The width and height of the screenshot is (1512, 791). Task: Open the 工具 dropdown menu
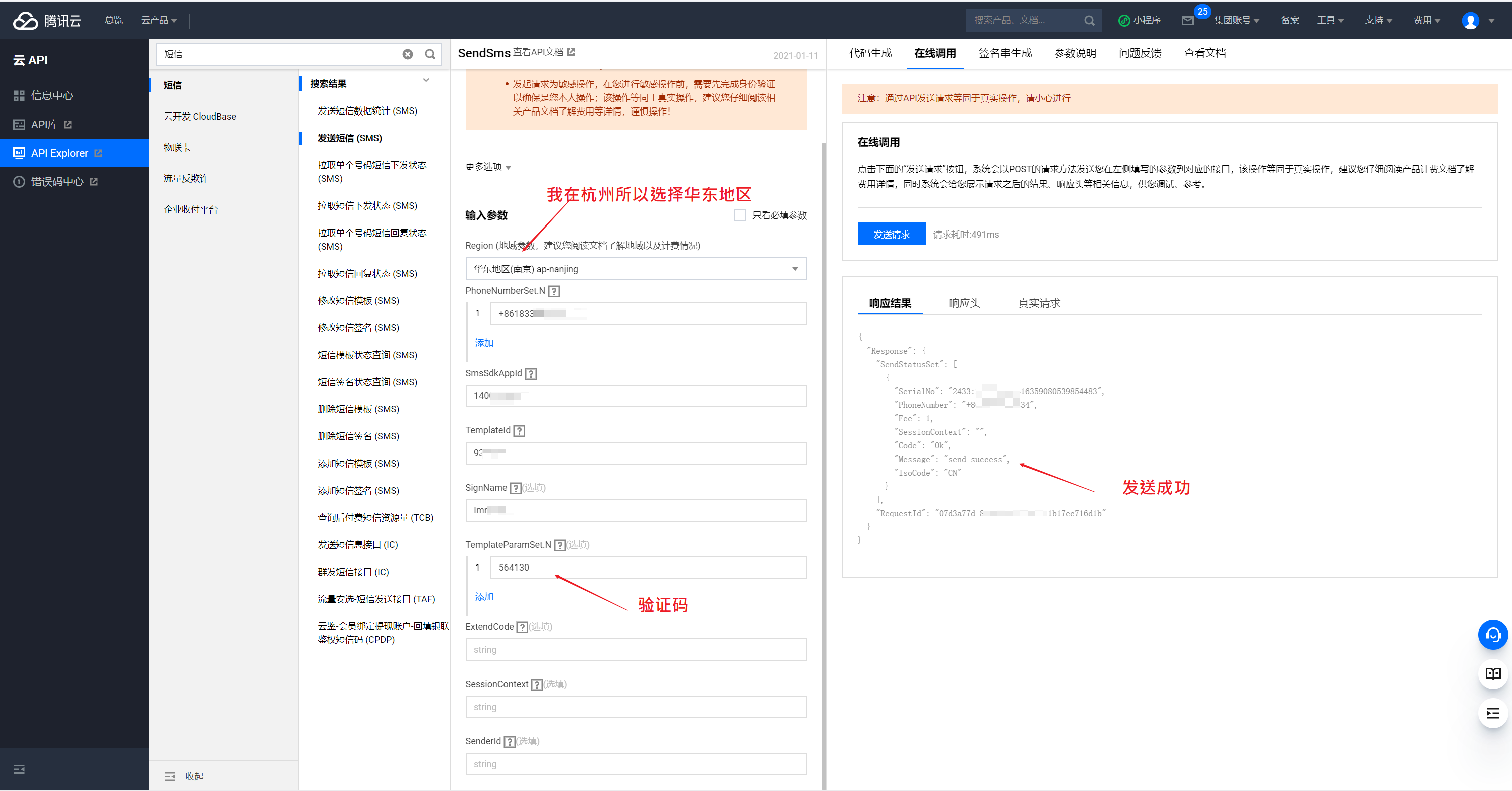[1330, 21]
